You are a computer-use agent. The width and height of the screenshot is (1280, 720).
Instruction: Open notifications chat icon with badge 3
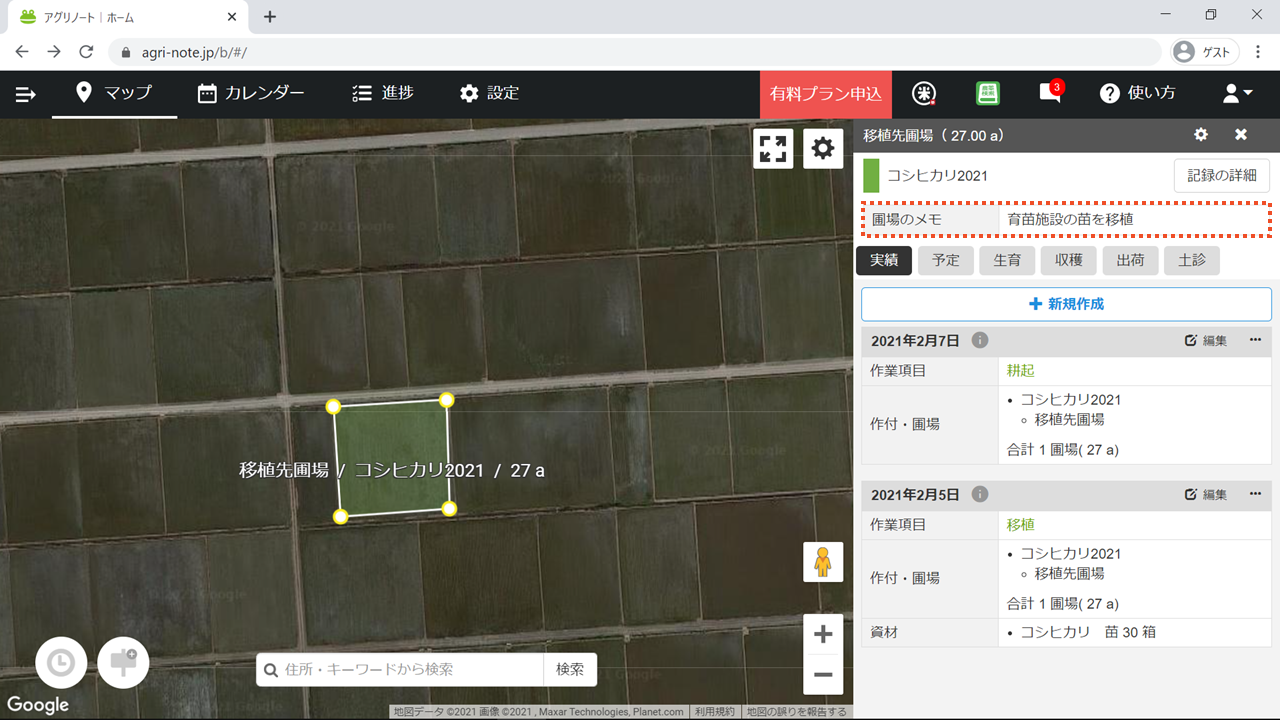(x=1050, y=92)
